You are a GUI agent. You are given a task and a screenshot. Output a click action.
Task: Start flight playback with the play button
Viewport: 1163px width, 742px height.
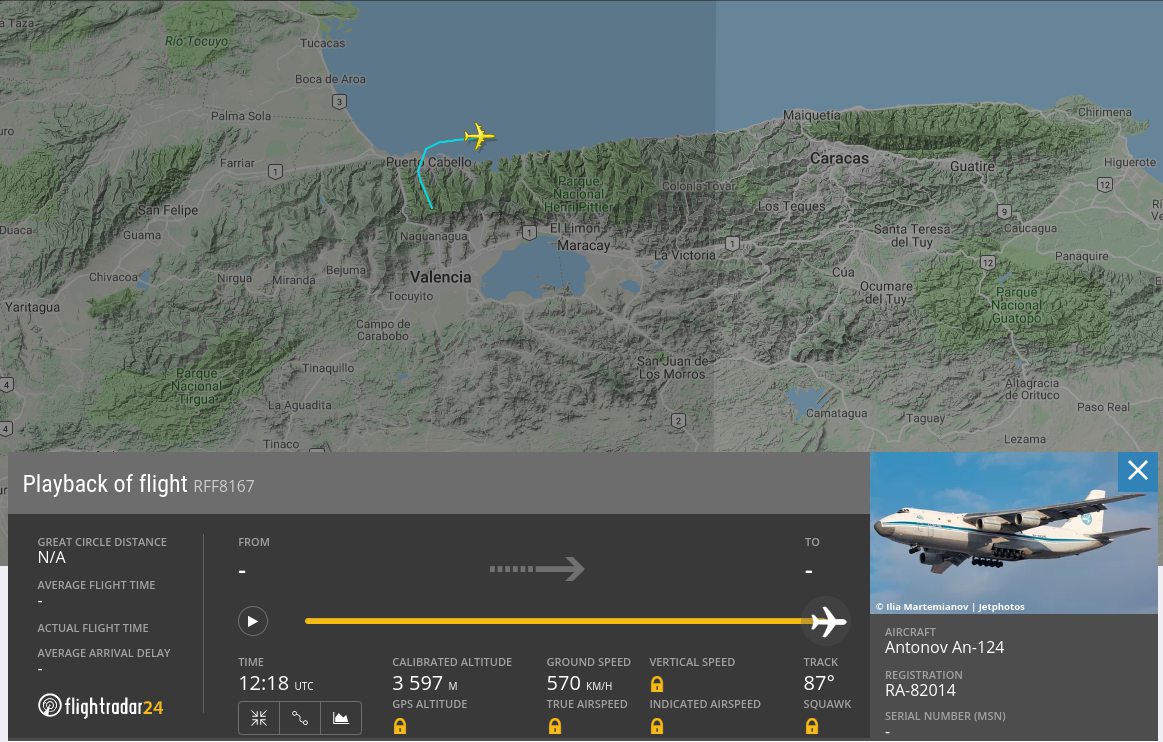point(252,621)
